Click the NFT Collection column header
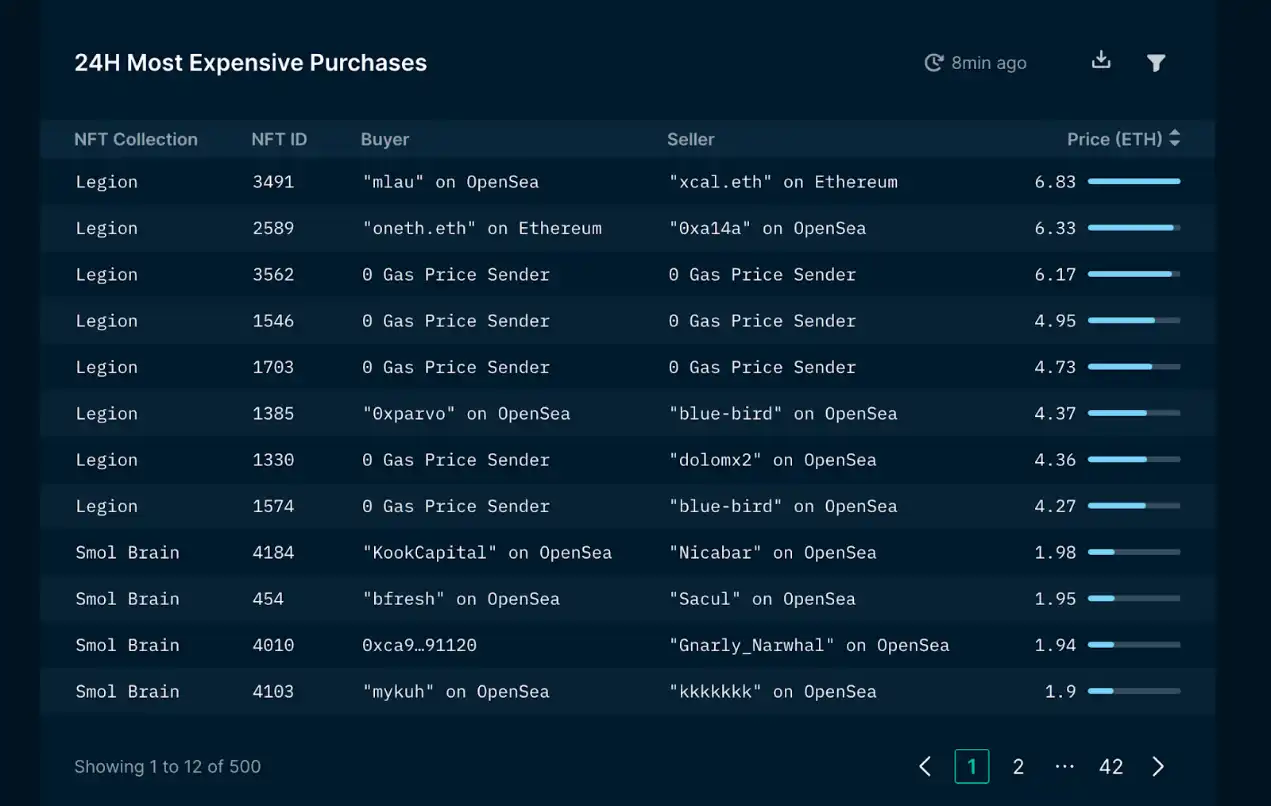 pos(136,139)
